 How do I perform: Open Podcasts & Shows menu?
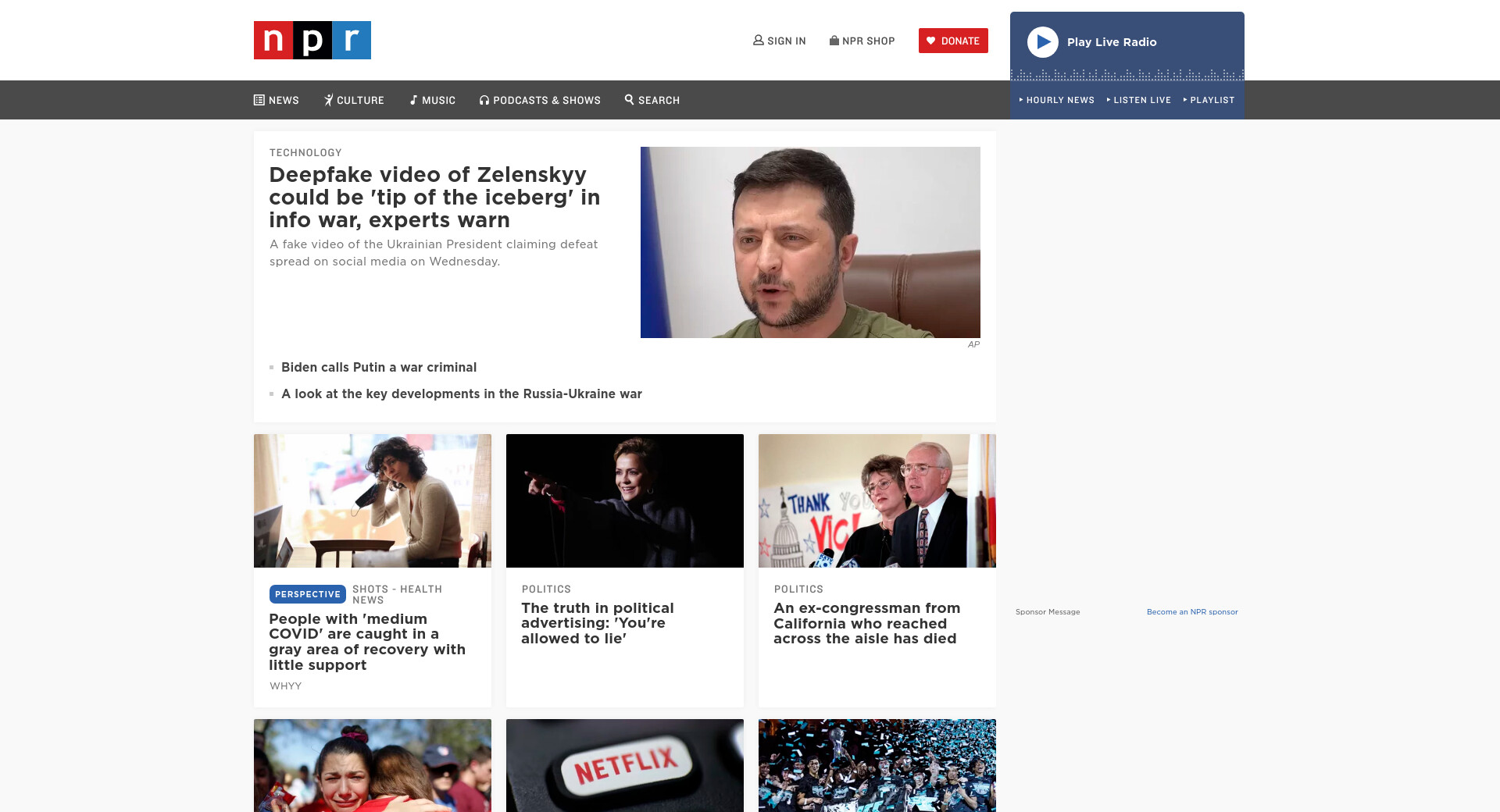click(540, 100)
